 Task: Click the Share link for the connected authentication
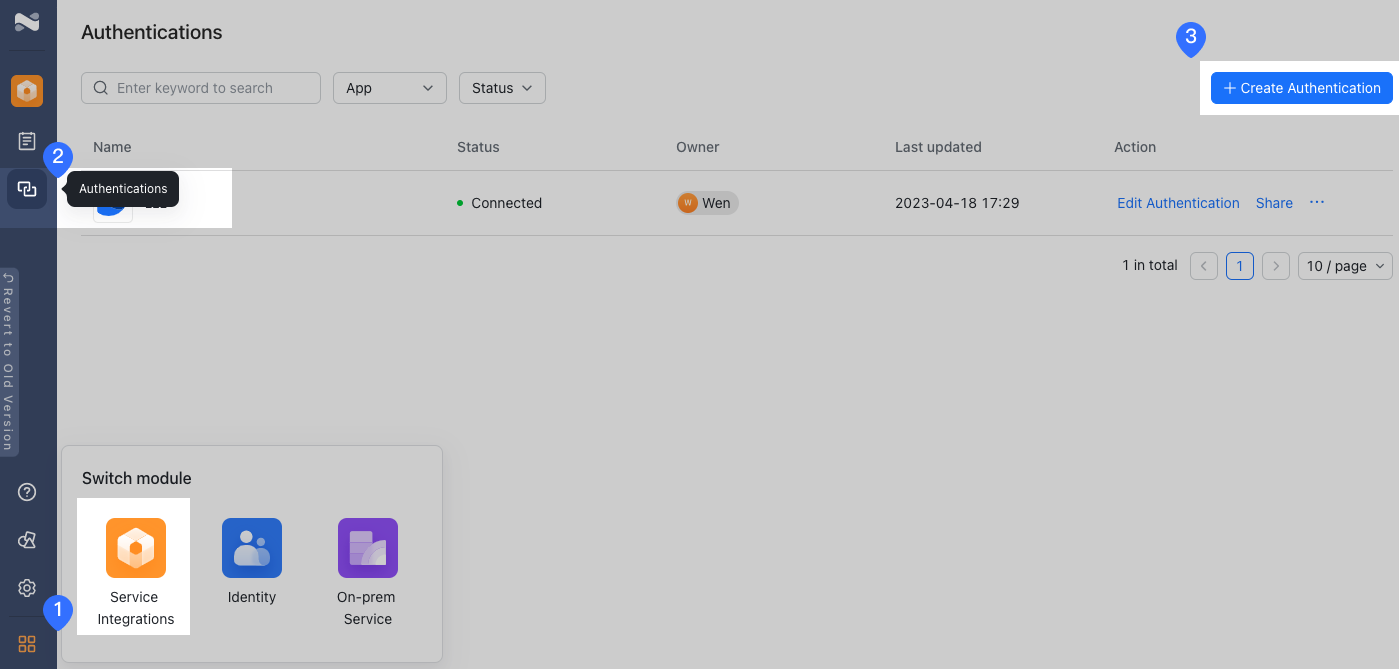pos(1273,202)
